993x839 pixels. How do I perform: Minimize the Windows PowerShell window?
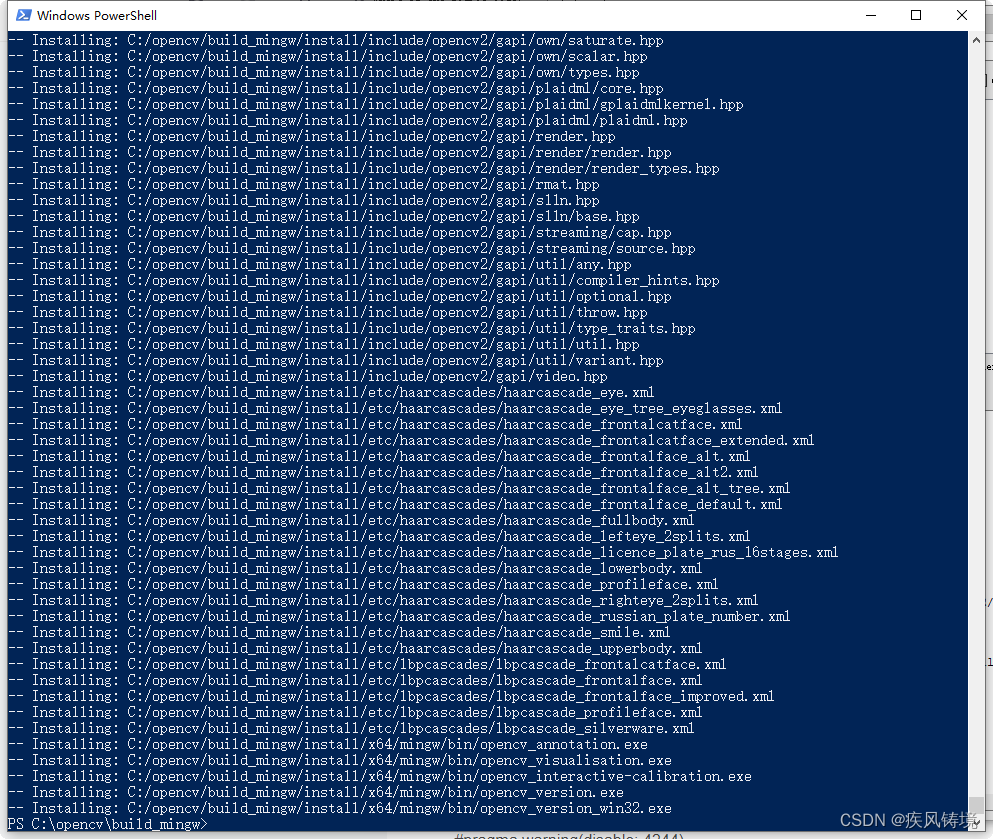click(871, 15)
